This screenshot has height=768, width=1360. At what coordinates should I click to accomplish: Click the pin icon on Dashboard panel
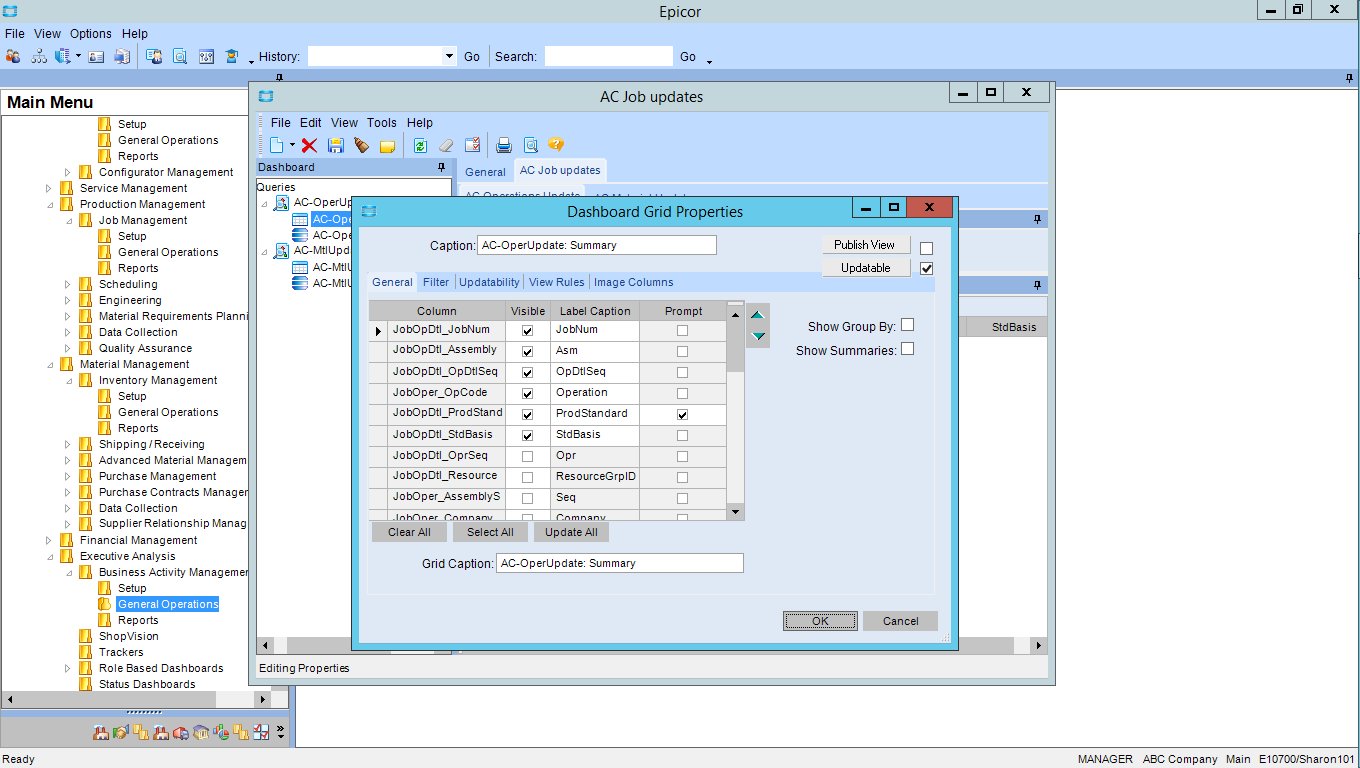click(441, 167)
